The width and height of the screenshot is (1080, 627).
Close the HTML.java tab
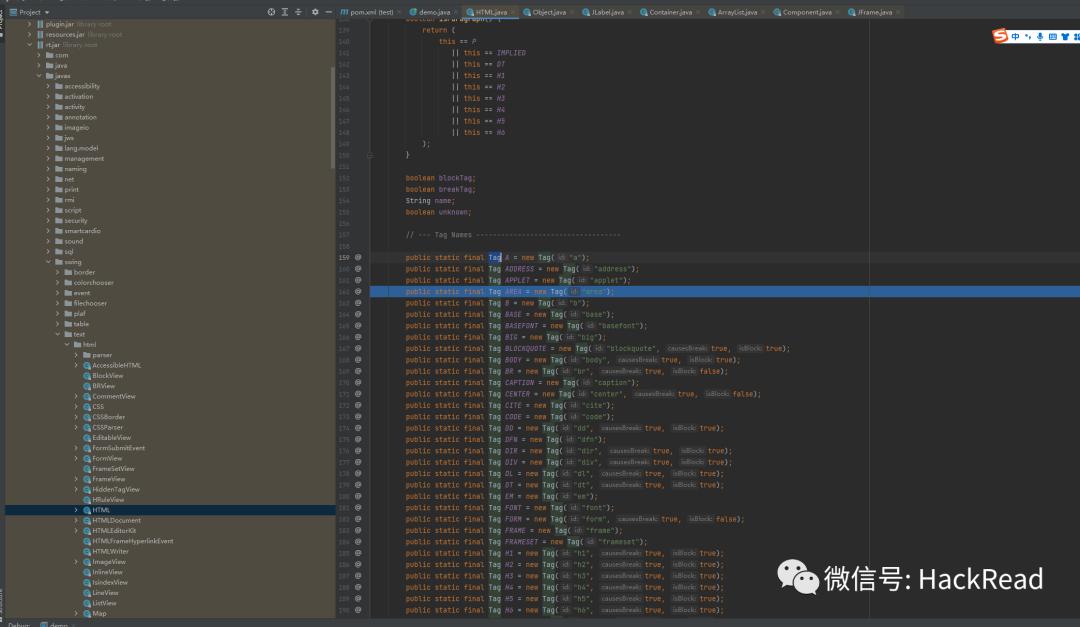pos(512,12)
